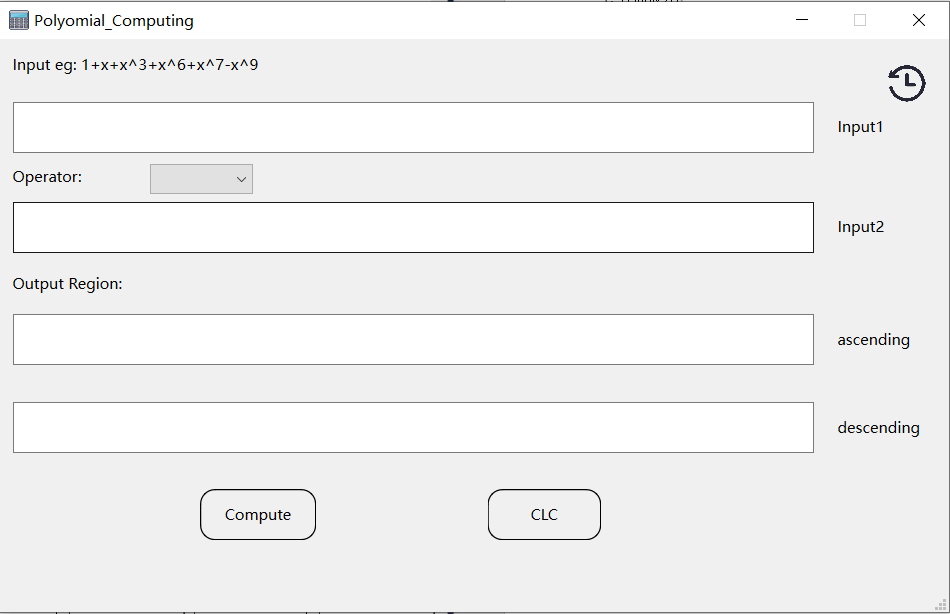Viewport: 950px width, 614px height.
Task: Minimize the Polyomial_Computing window
Action: (802, 20)
